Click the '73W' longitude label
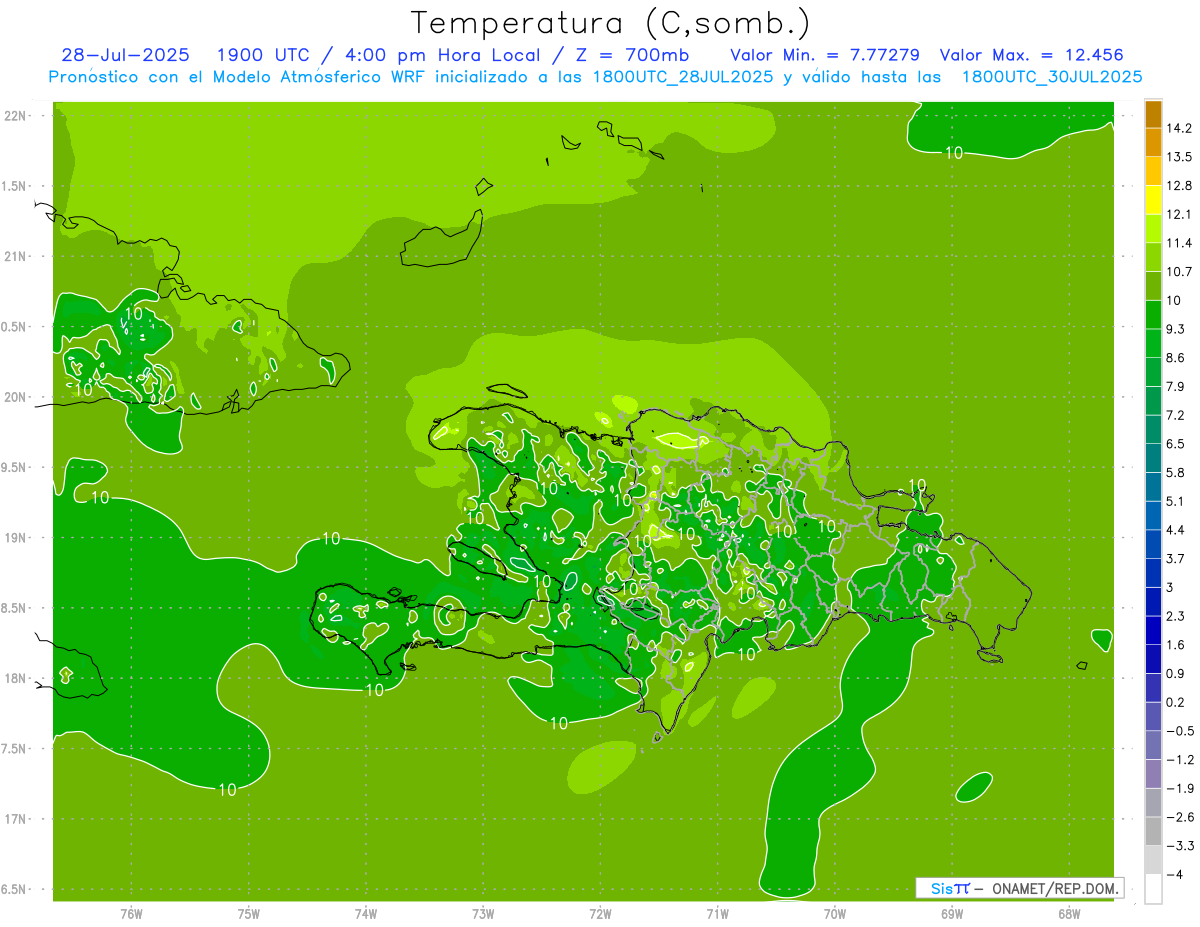Image resolution: width=1200 pixels, height=927 pixels. pos(483,914)
